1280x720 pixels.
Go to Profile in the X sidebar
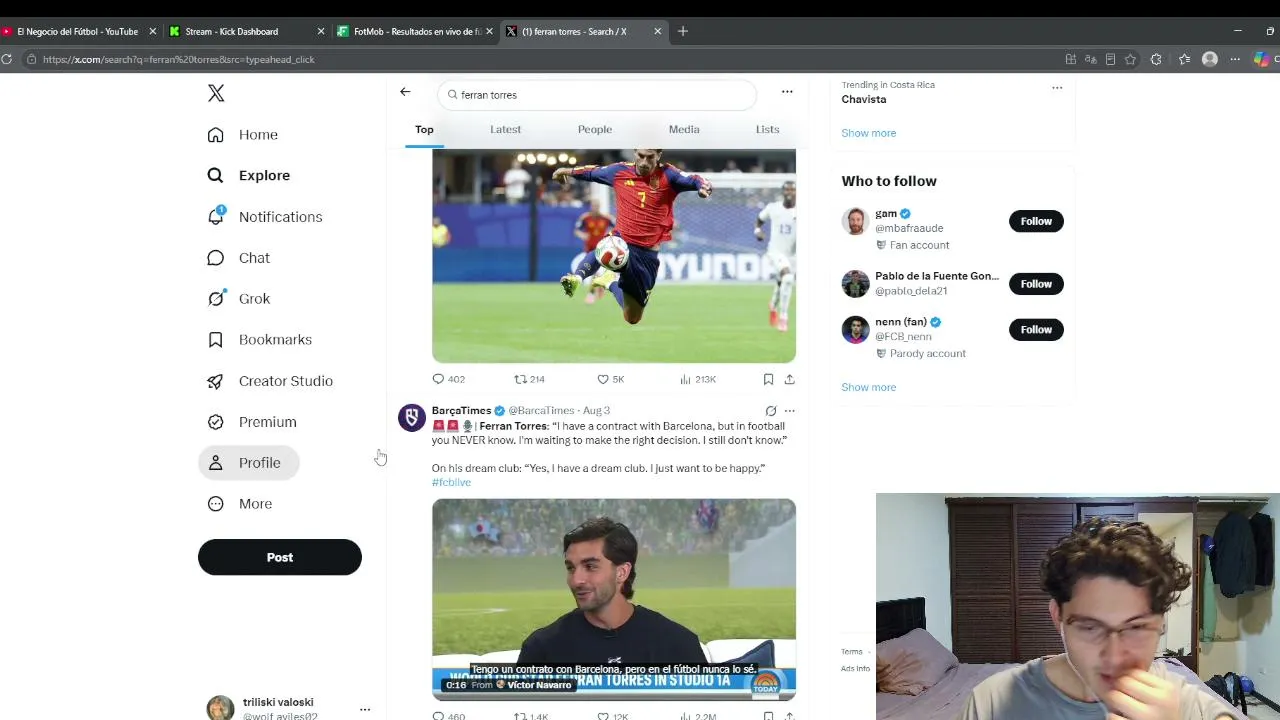coord(248,463)
